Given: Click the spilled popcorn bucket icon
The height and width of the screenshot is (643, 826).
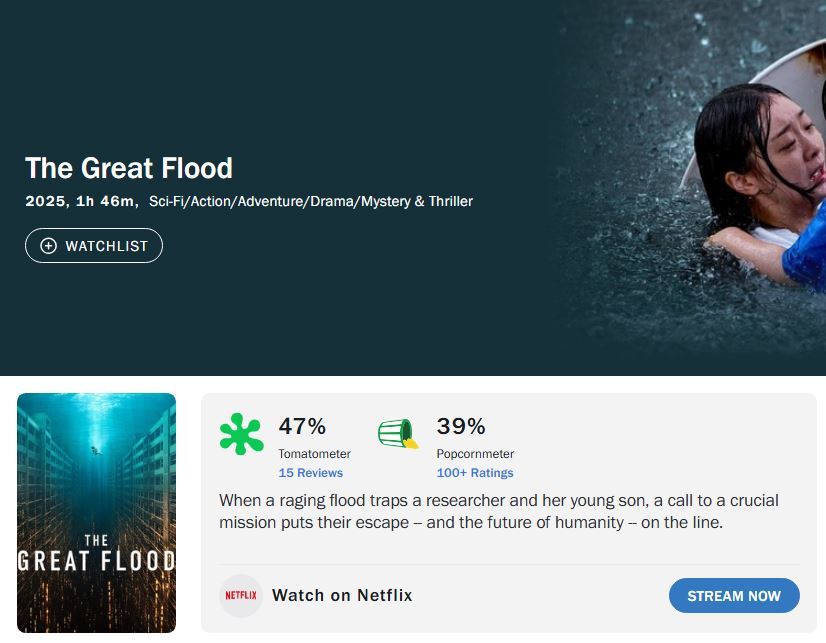Looking at the screenshot, I should (398, 434).
